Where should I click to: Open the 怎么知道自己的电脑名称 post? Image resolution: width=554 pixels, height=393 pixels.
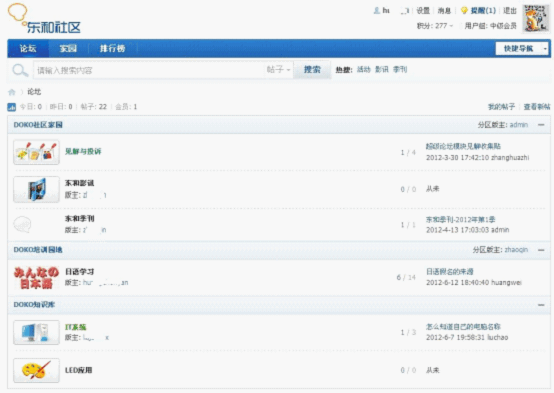(x=463, y=327)
